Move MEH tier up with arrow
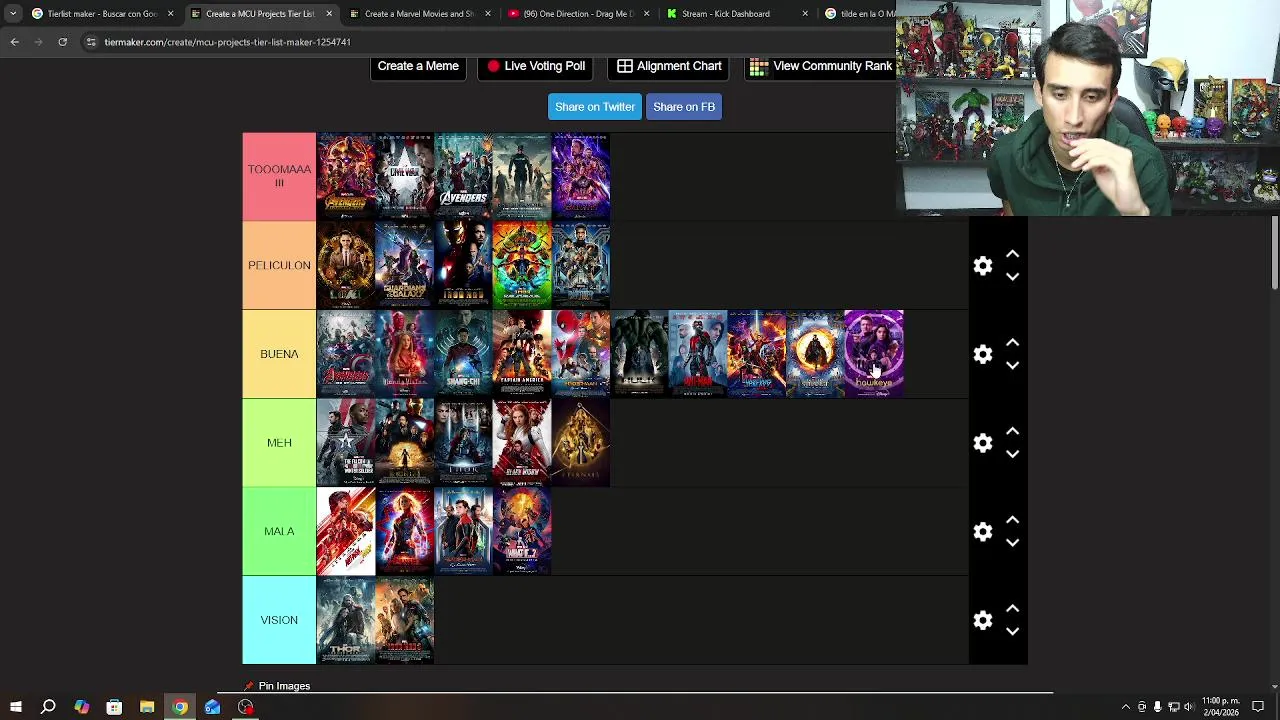Image resolution: width=1280 pixels, height=720 pixels. tap(1012, 431)
